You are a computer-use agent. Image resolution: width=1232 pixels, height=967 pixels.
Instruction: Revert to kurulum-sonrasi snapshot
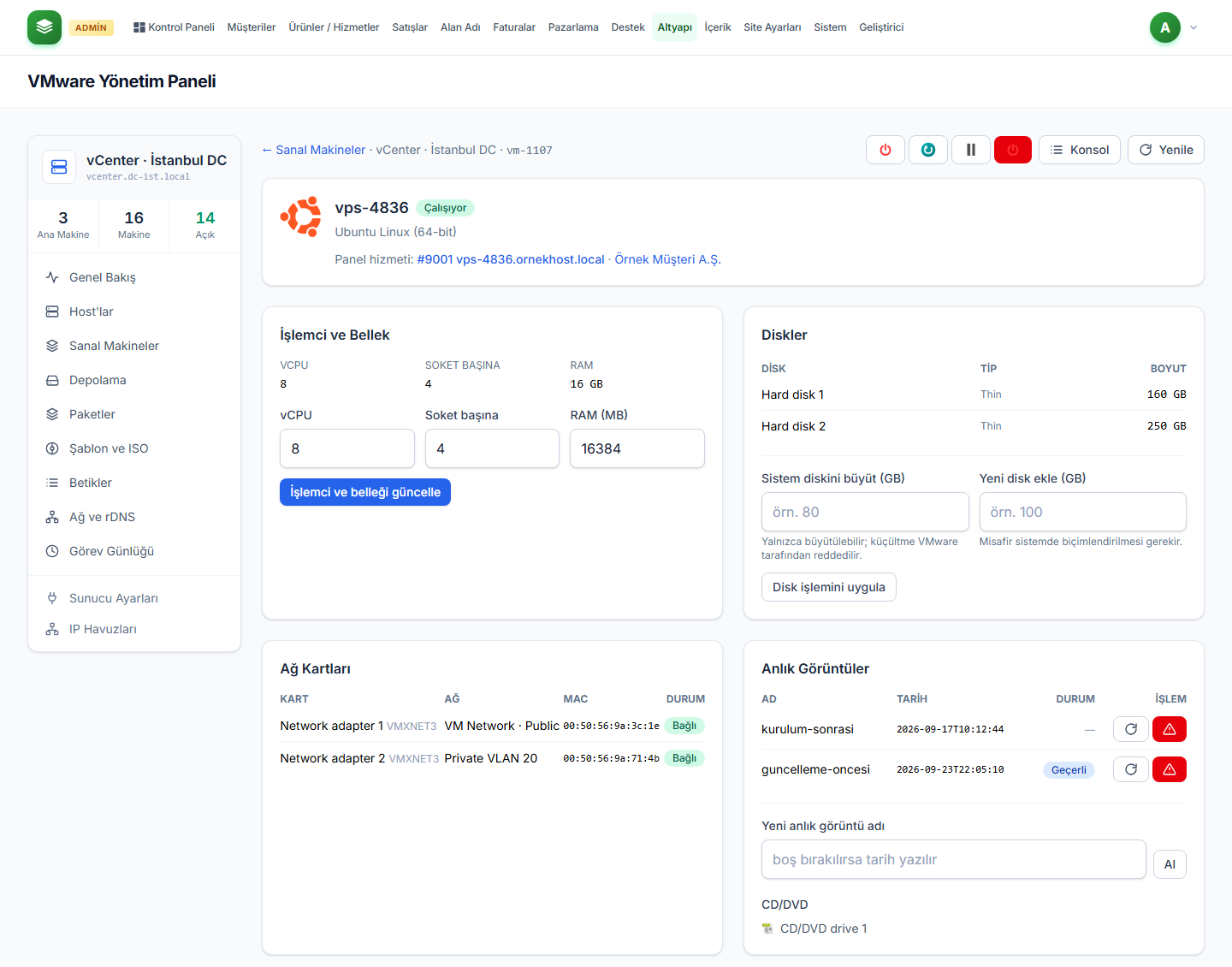pyautogui.click(x=1131, y=729)
